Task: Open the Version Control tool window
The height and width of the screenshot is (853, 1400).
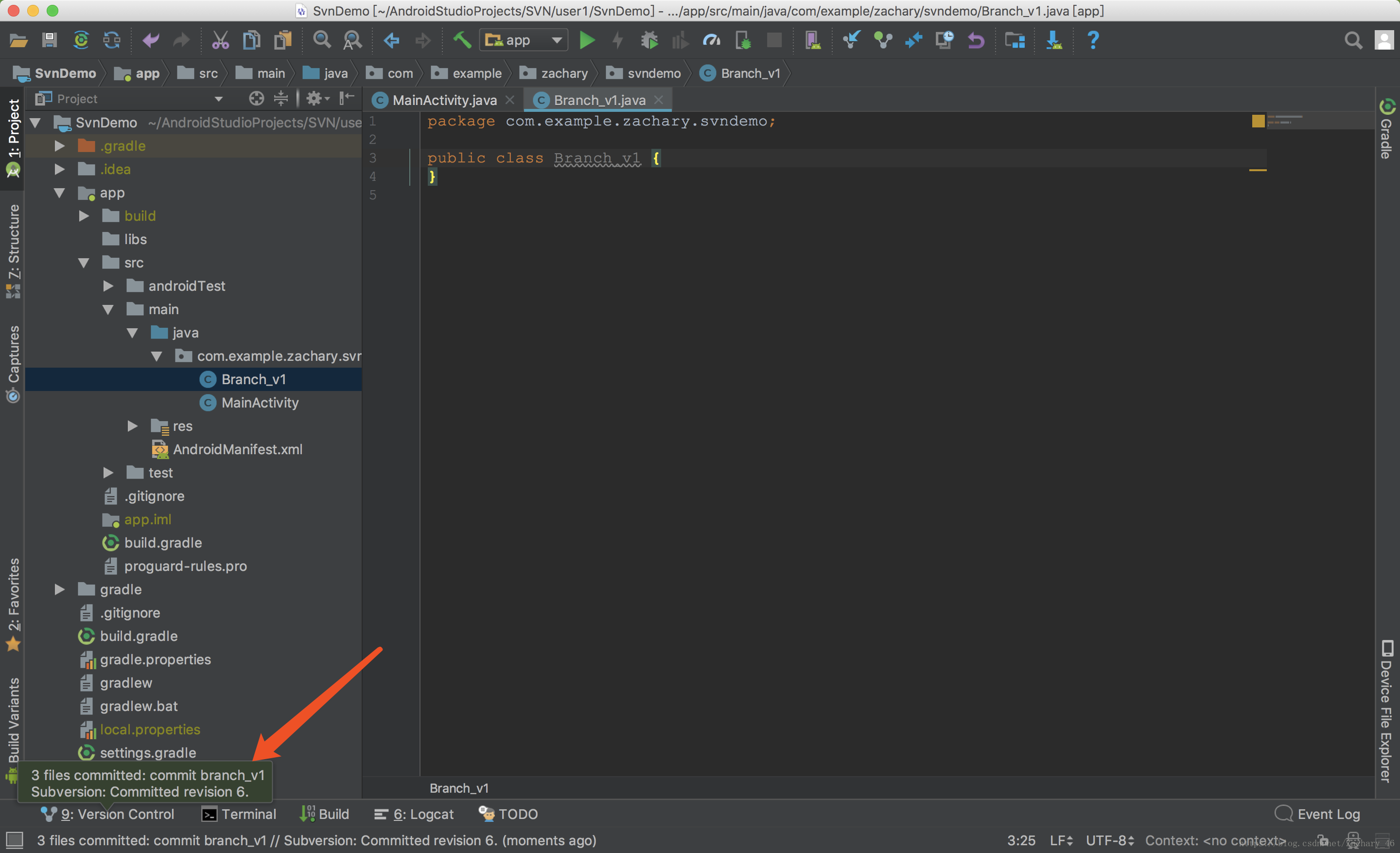Action: 107,814
